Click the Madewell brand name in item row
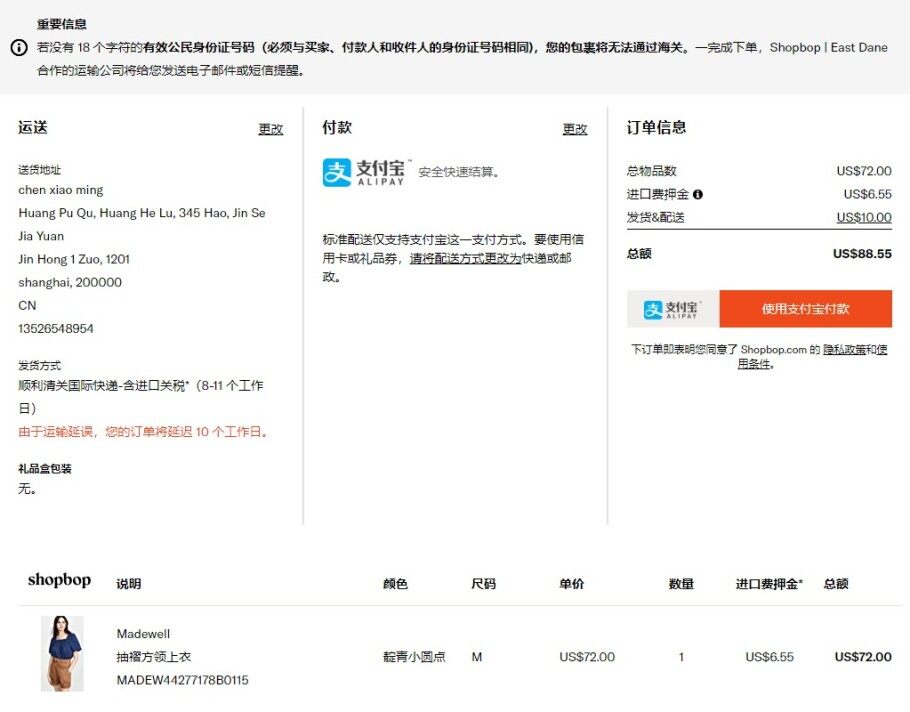The width and height of the screenshot is (910, 712). tap(143, 634)
